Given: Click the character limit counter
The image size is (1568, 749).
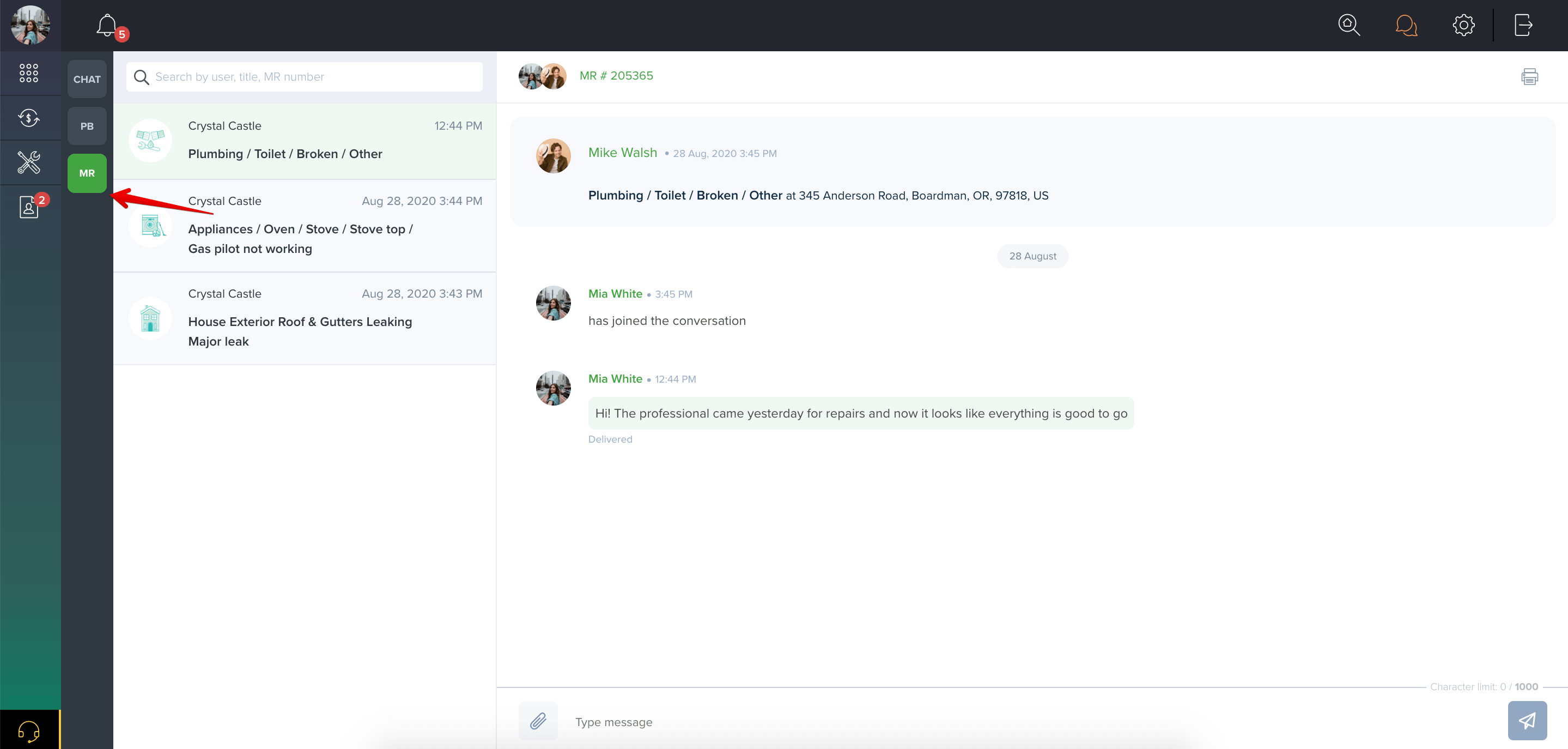Looking at the screenshot, I should click(1484, 686).
